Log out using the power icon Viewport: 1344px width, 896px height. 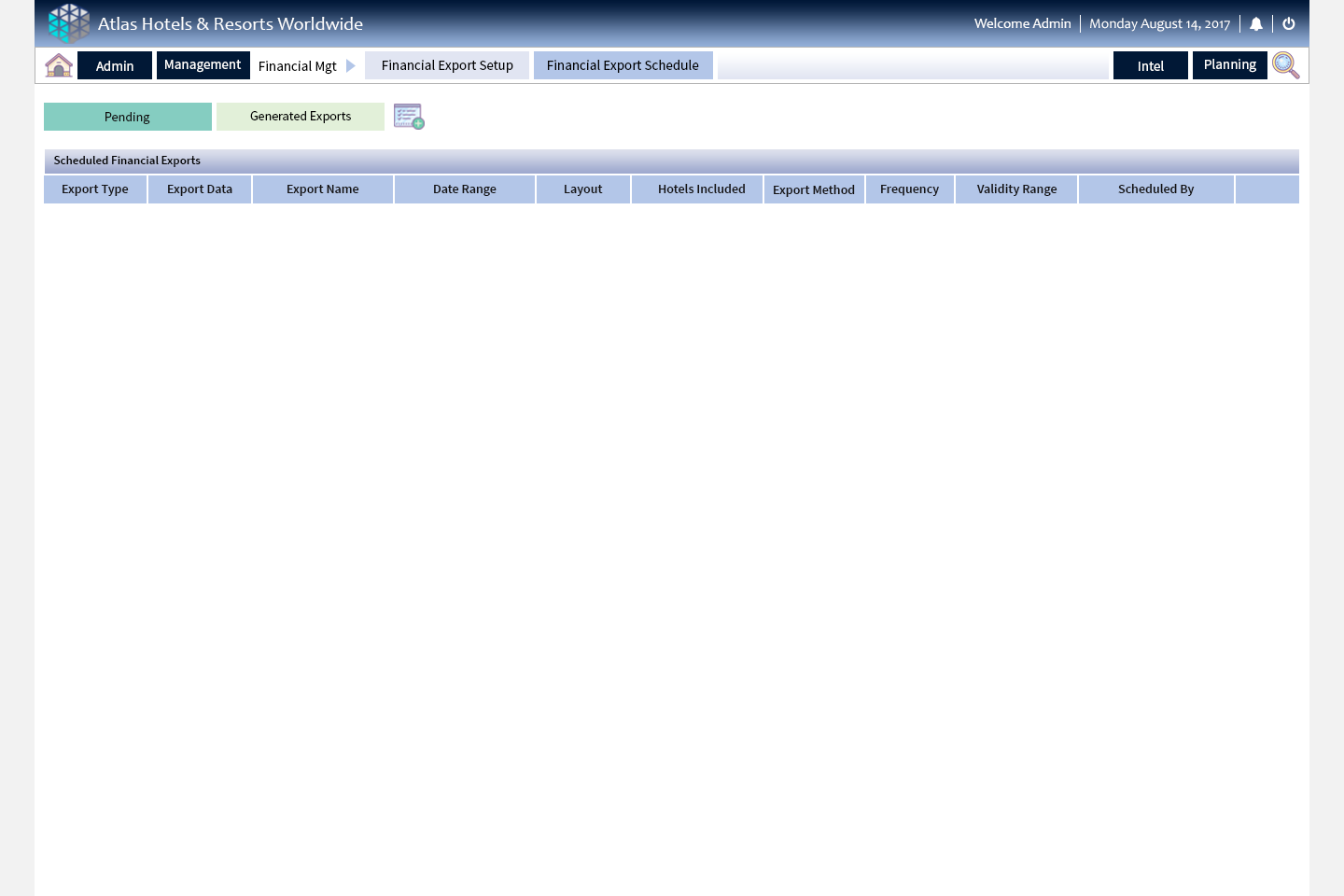1289,23
